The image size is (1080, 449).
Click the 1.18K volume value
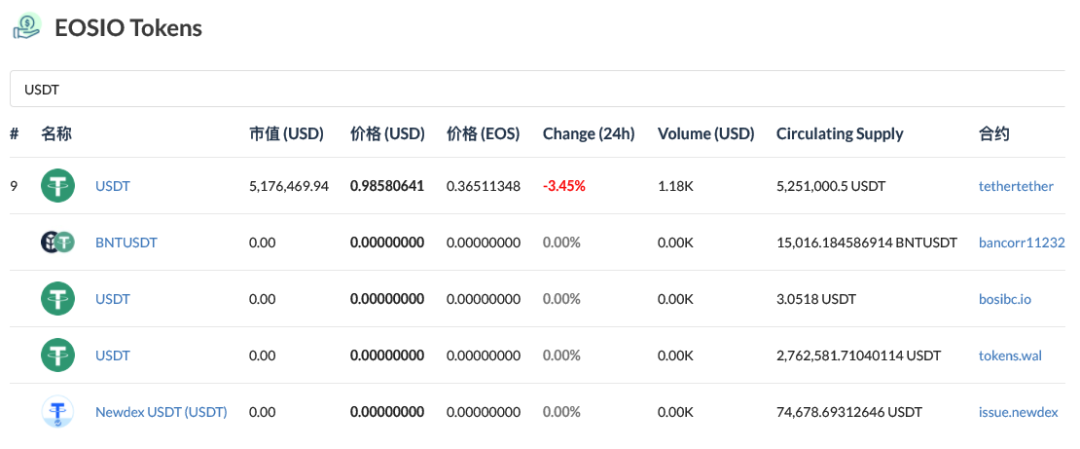[676, 186]
